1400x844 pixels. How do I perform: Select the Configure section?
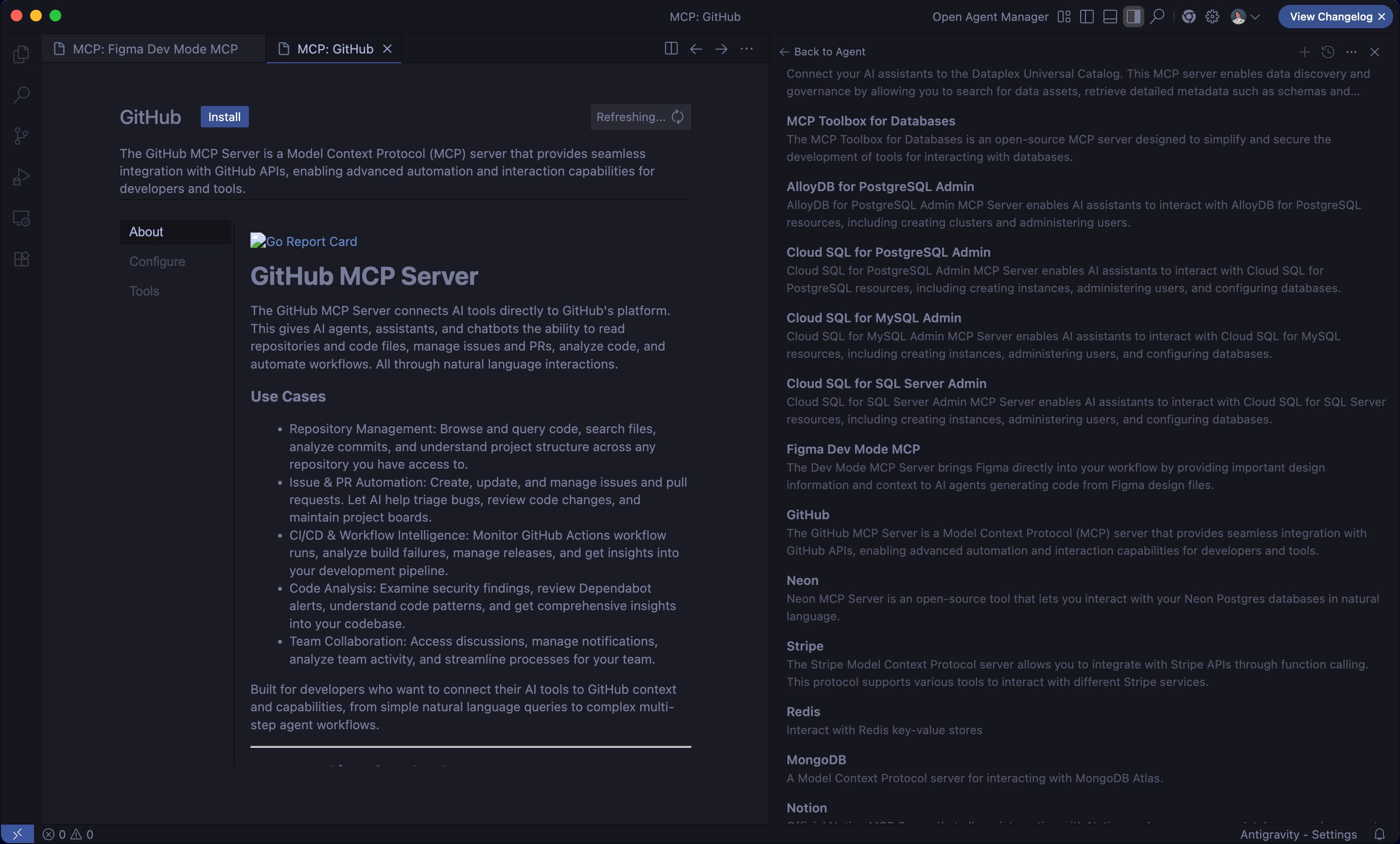(157, 262)
